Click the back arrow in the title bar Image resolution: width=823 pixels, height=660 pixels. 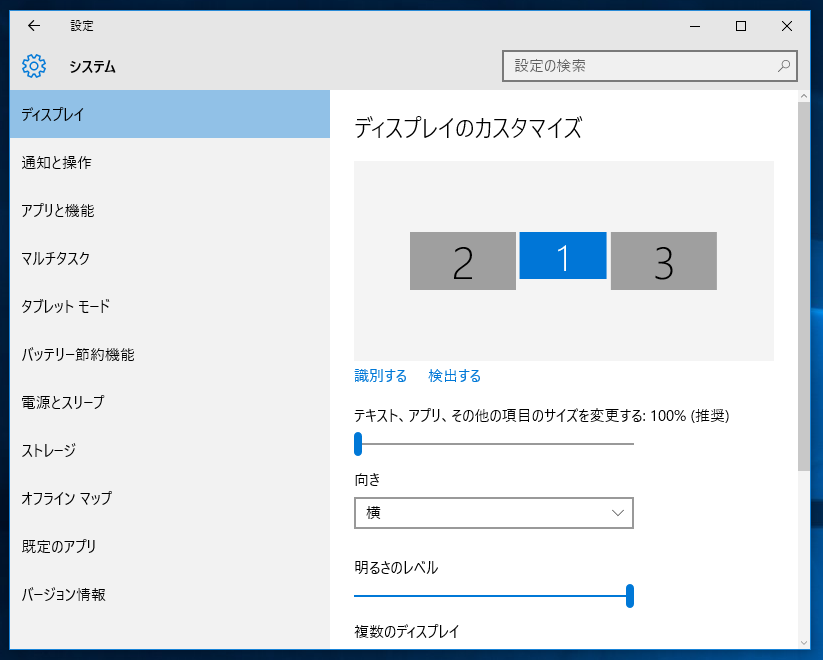(34, 26)
